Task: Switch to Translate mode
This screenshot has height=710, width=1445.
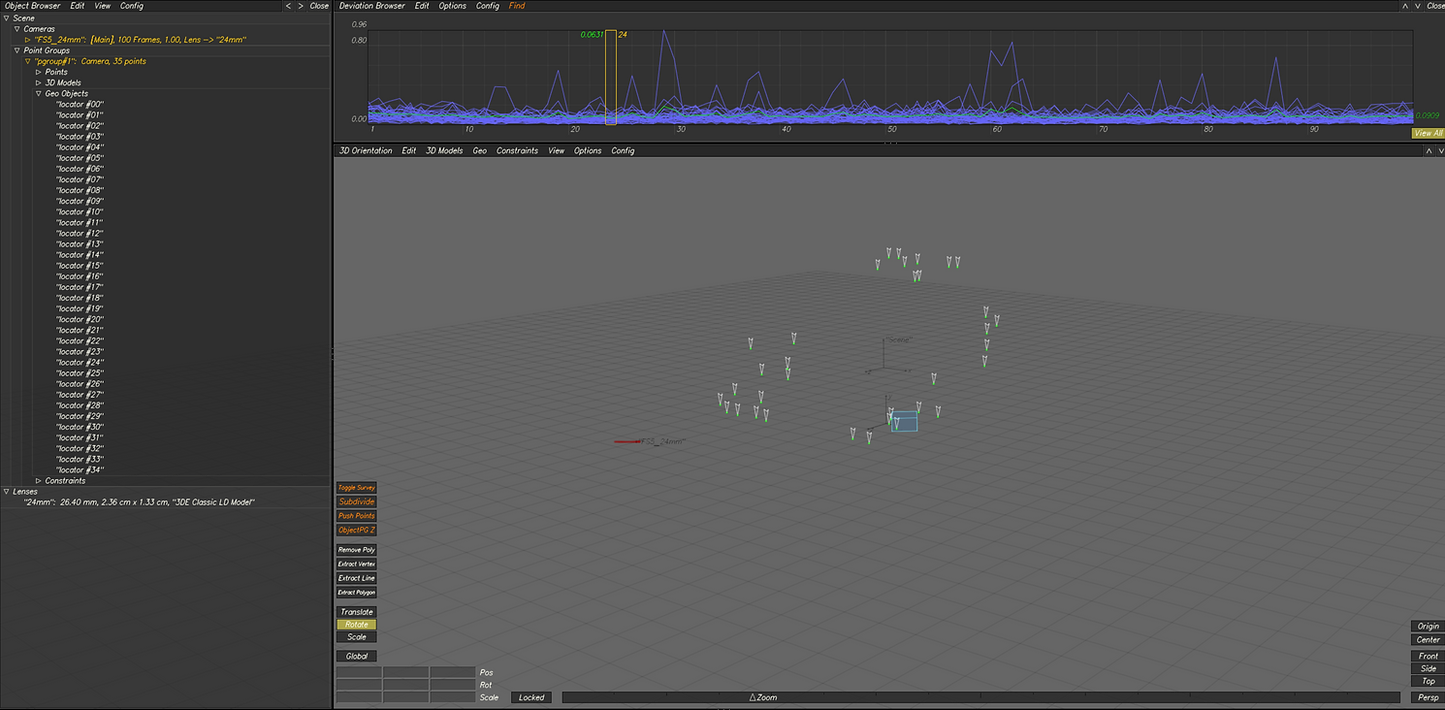Action: (x=356, y=612)
